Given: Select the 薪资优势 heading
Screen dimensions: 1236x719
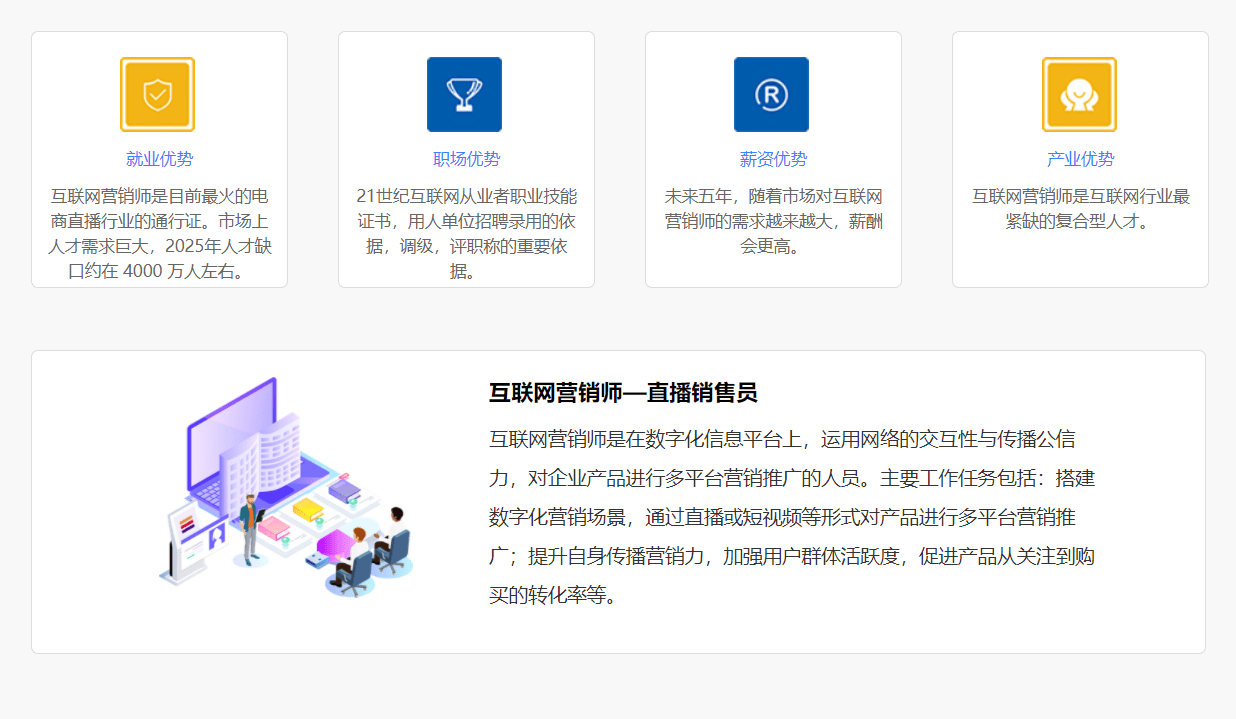Looking at the screenshot, I should pyautogui.click(x=773, y=159).
